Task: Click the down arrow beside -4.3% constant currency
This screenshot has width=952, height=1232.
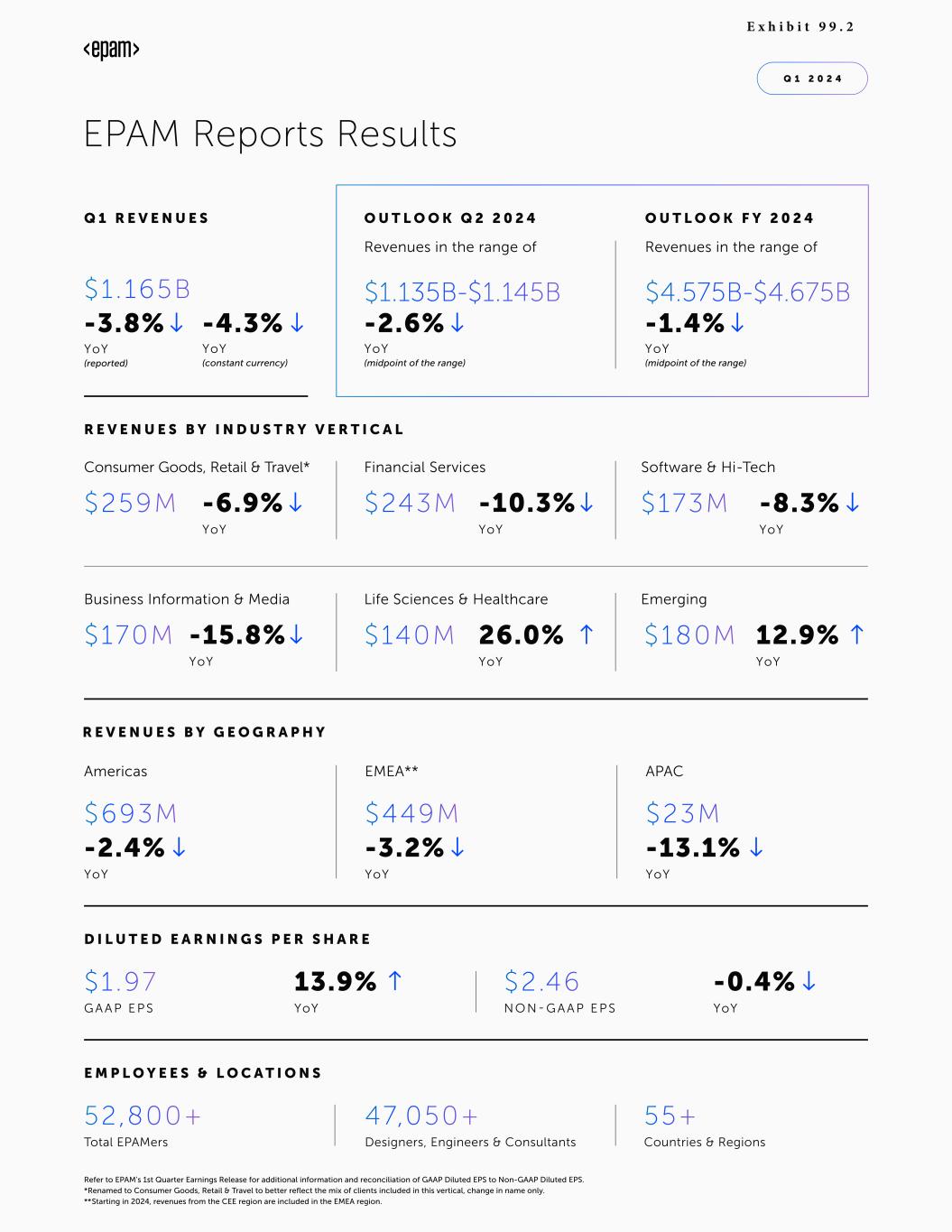Action: 297,322
